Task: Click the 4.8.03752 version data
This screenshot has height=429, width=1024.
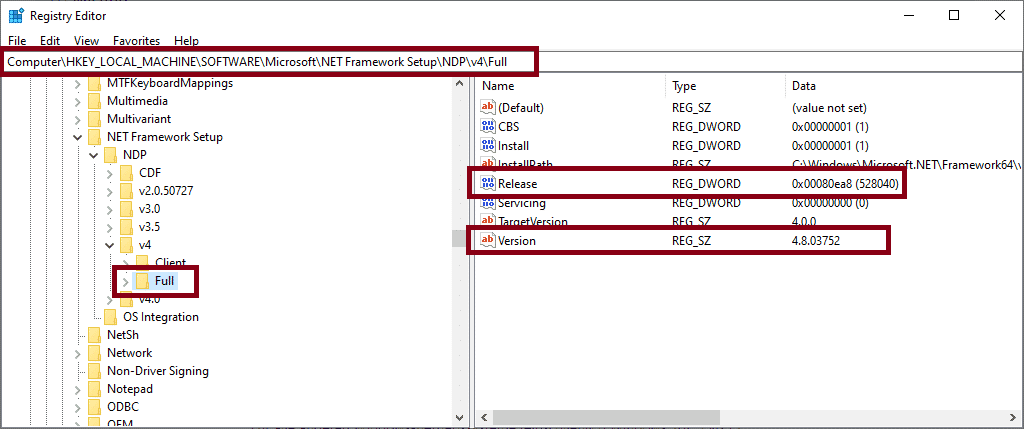Action: [x=816, y=241]
